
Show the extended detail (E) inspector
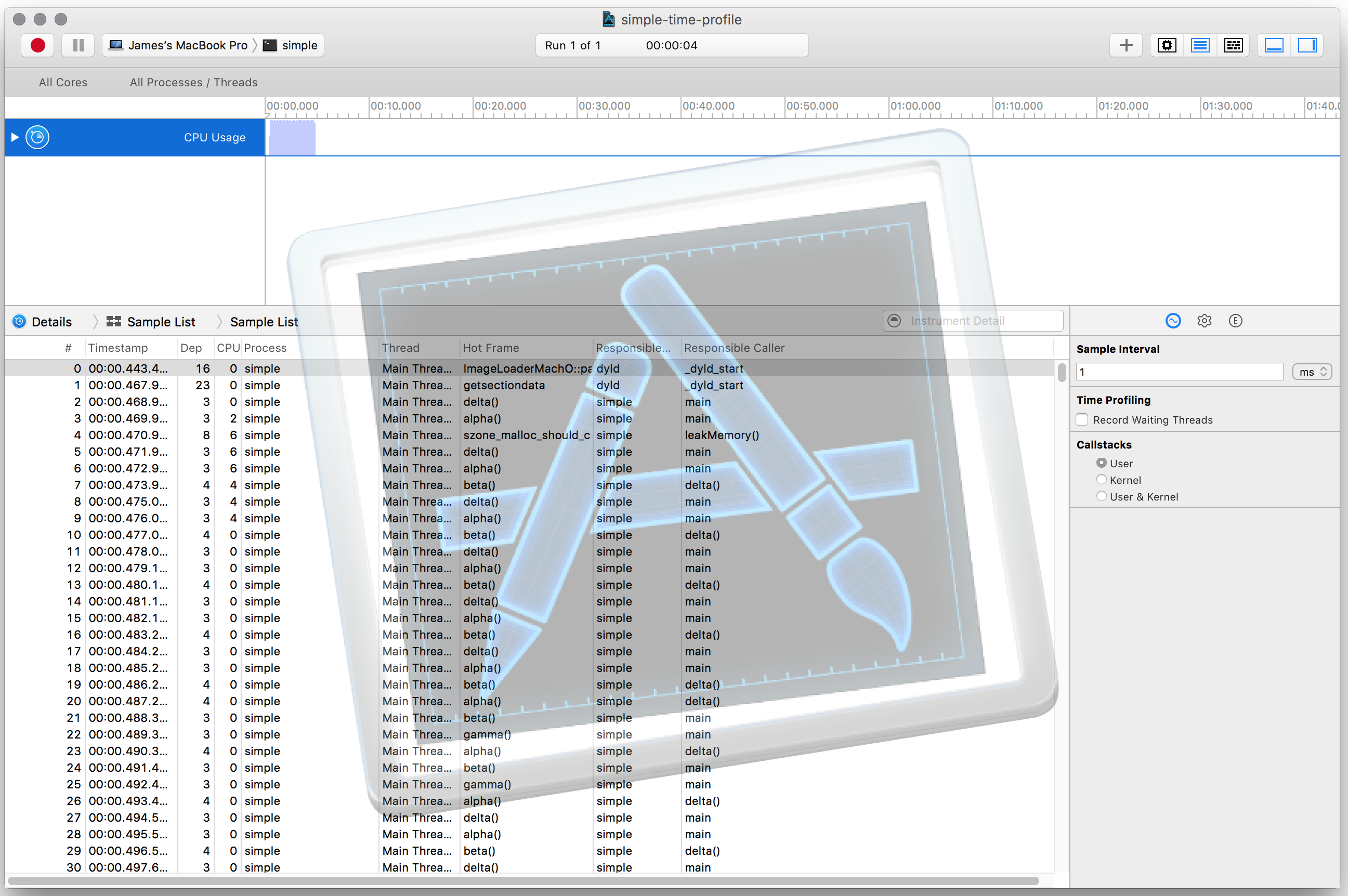[1235, 321]
